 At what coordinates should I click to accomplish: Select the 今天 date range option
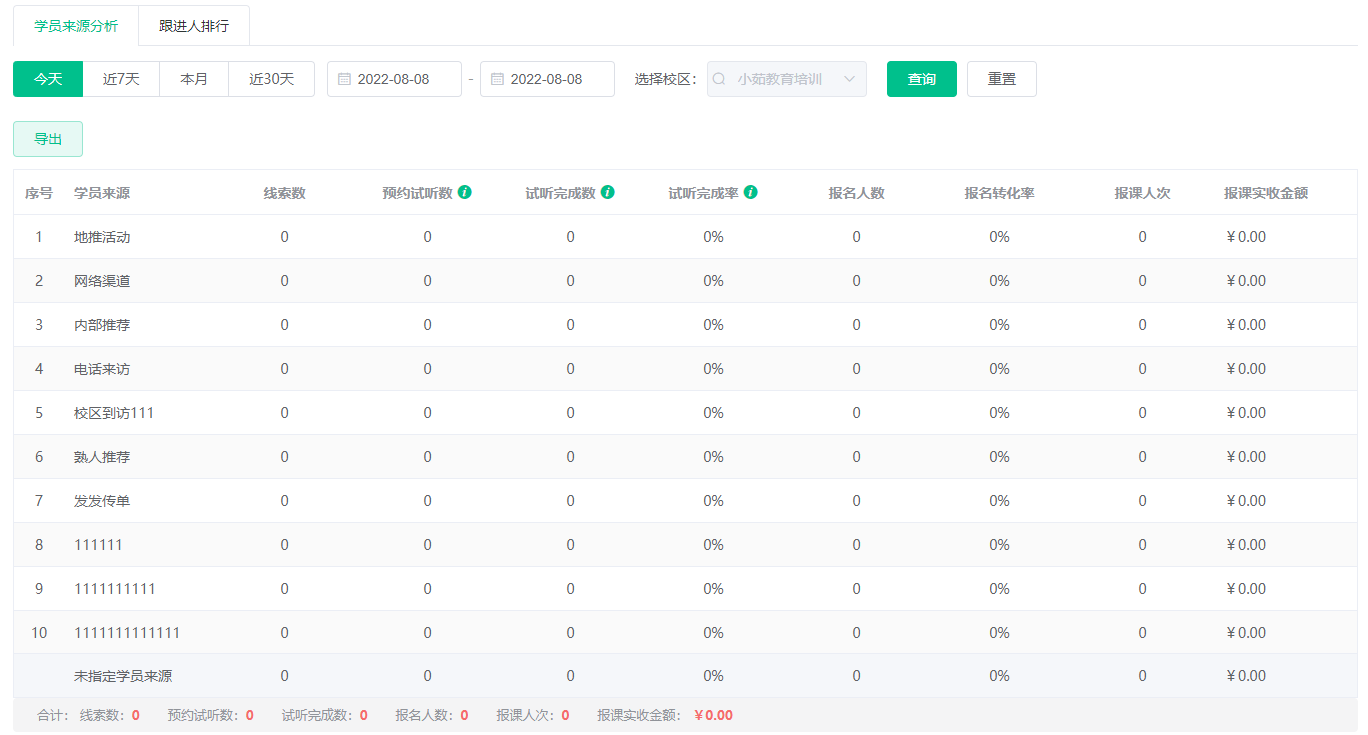coord(48,79)
